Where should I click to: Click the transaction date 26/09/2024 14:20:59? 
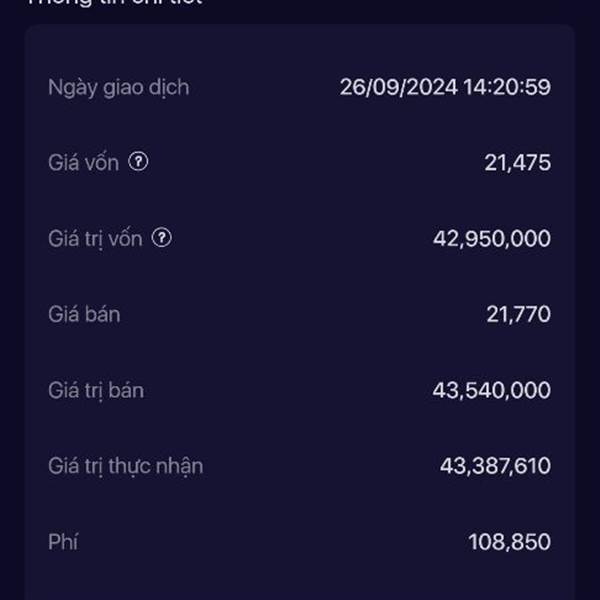pyautogui.click(x=445, y=87)
